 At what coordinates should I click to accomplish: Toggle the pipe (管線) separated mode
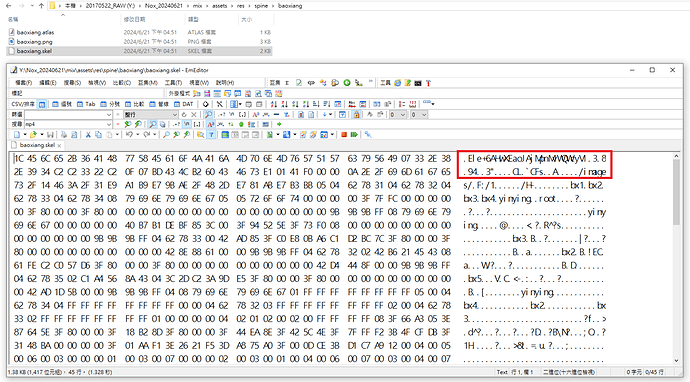[x=158, y=104]
